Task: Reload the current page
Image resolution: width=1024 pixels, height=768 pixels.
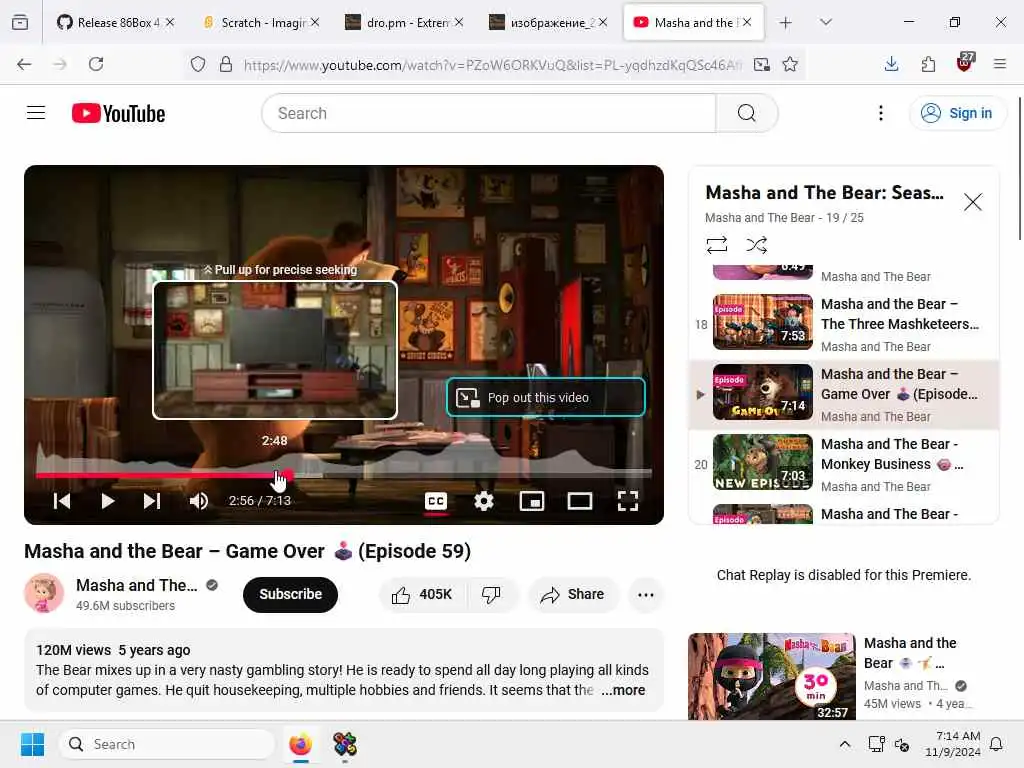Action: [x=96, y=64]
